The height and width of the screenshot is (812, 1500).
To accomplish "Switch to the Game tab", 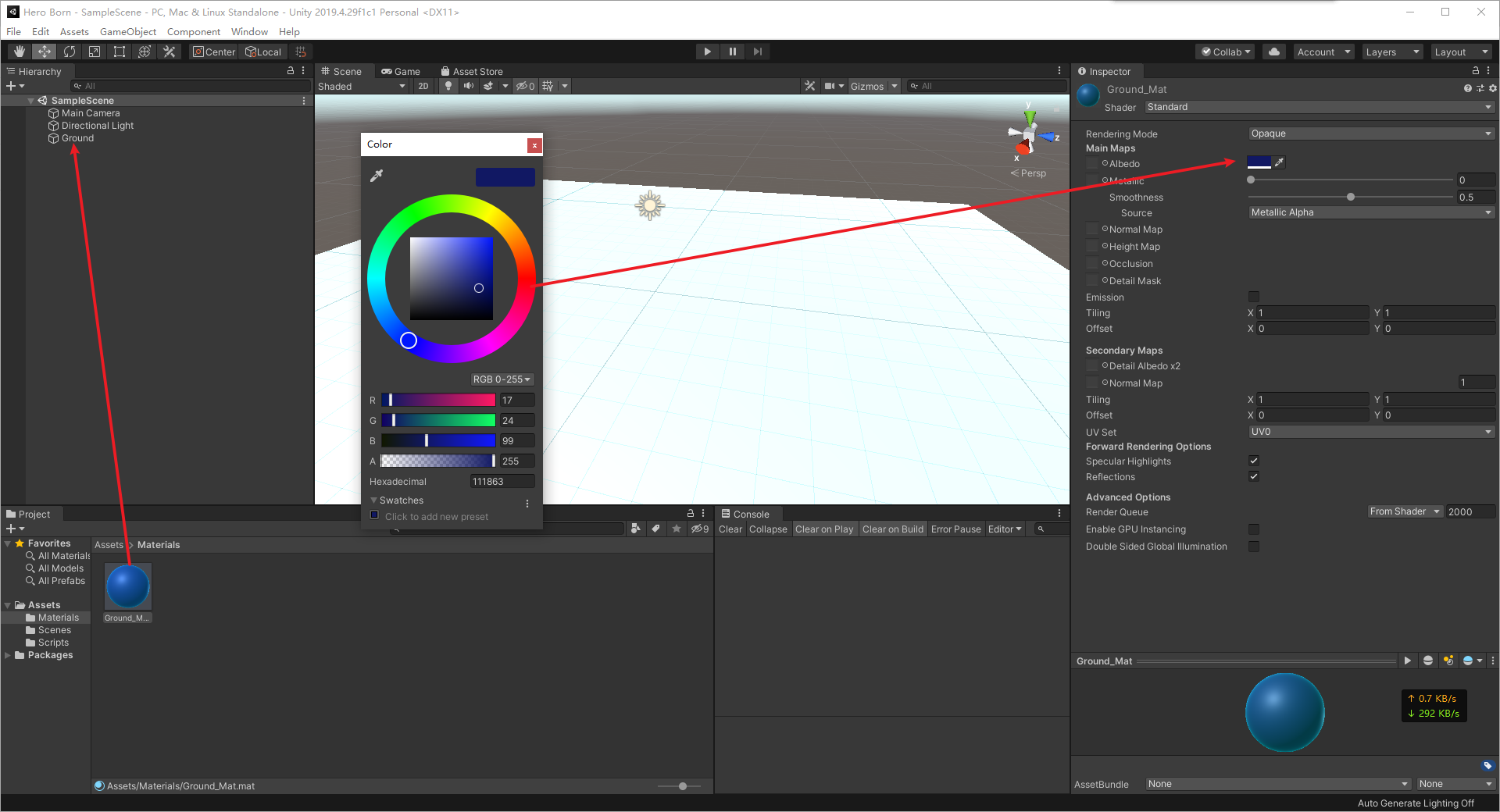I will [401, 71].
